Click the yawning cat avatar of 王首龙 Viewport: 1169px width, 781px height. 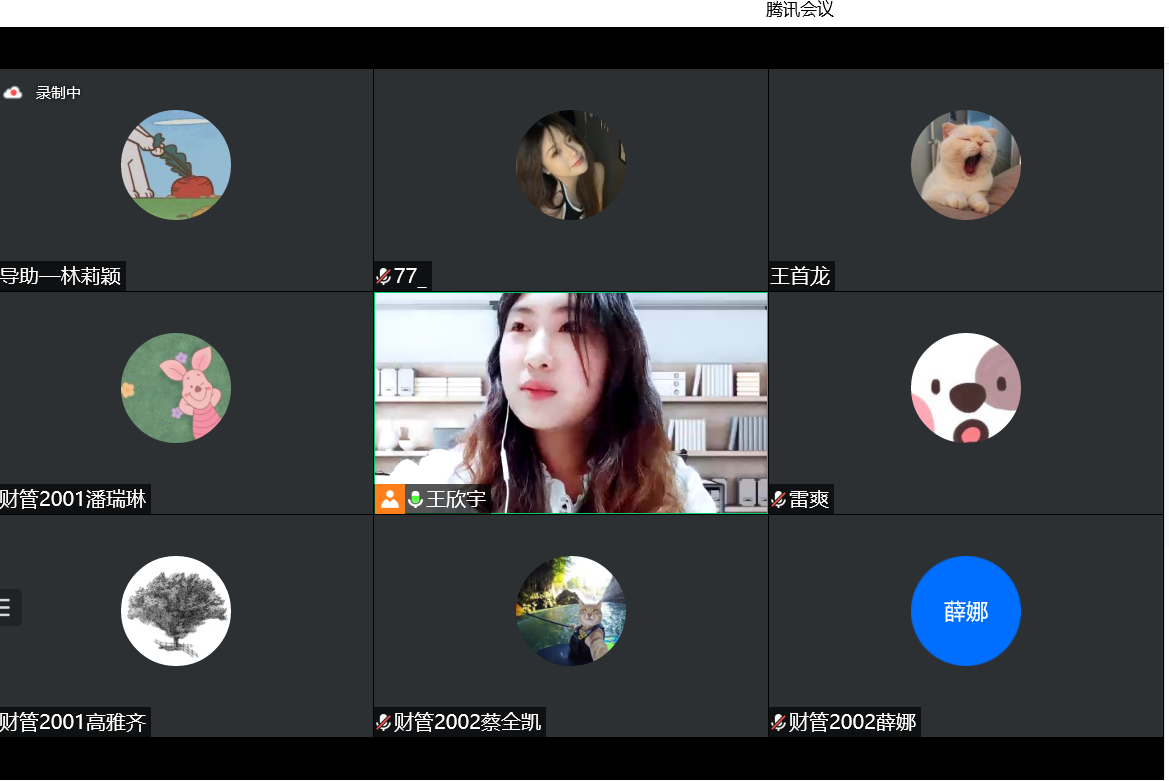click(966, 164)
